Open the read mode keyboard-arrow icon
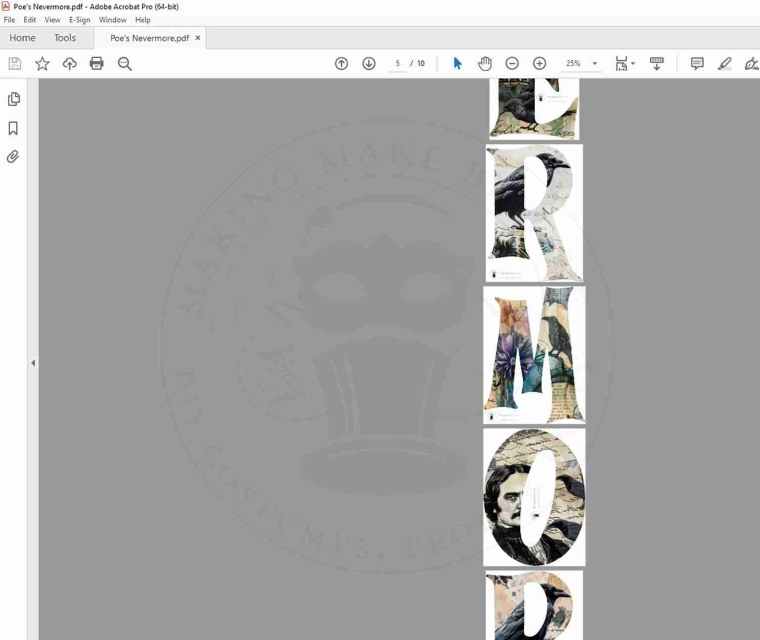This screenshot has width=760, height=640. [657, 64]
